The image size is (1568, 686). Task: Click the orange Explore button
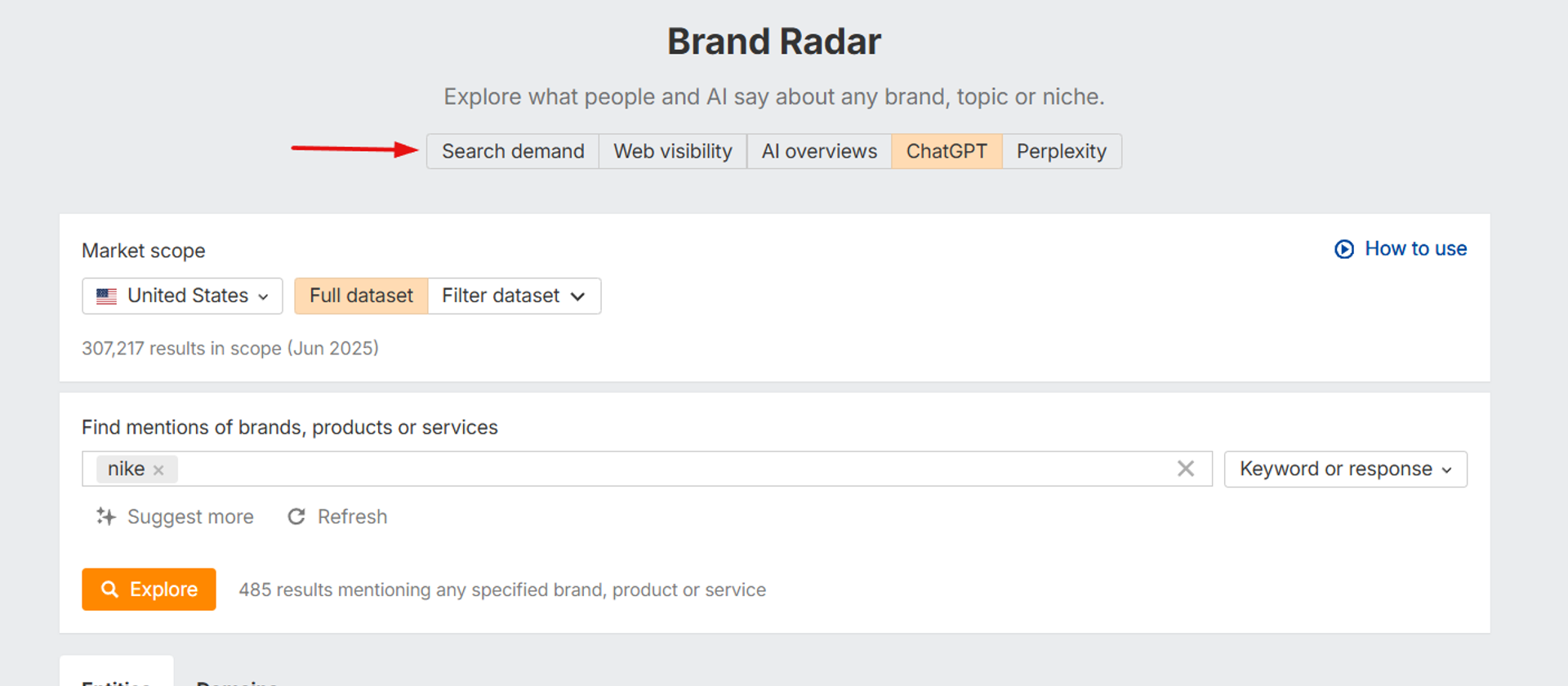[149, 590]
